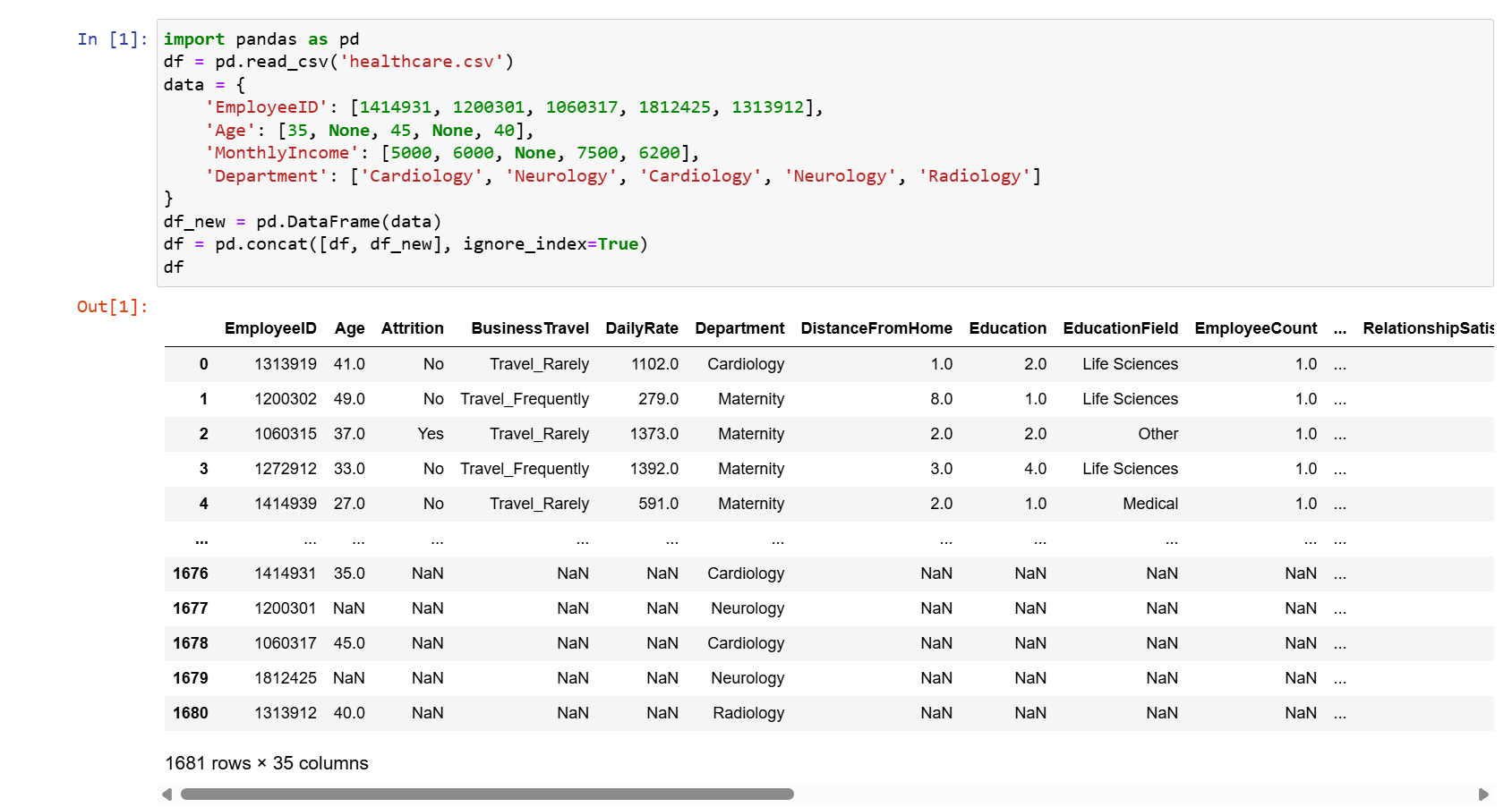Click the BusinessTravel column header
1512x807 pixels.
click(530, 328)
